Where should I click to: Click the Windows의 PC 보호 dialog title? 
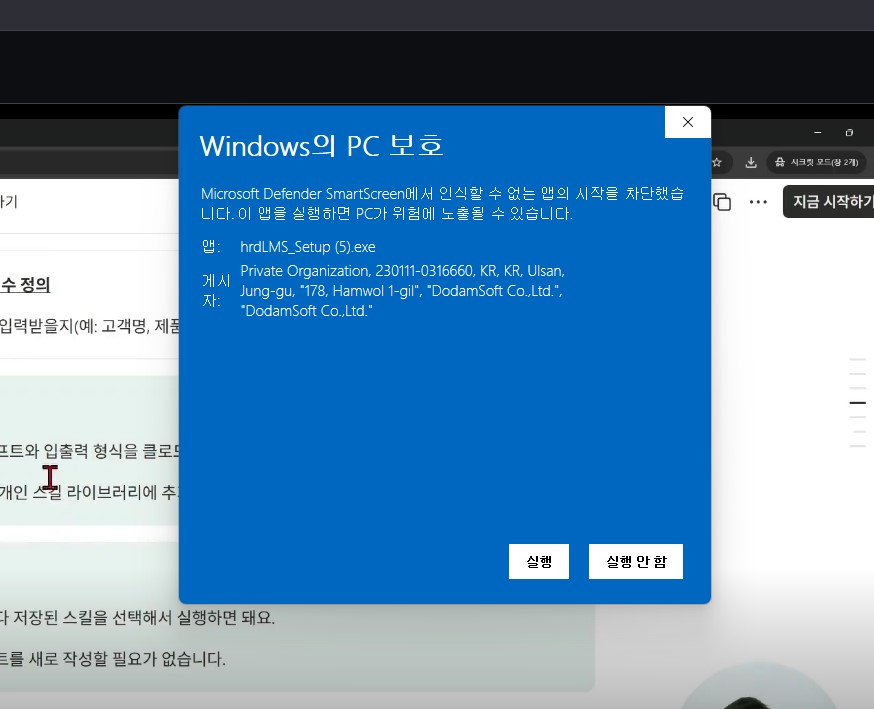click(321, 146)
